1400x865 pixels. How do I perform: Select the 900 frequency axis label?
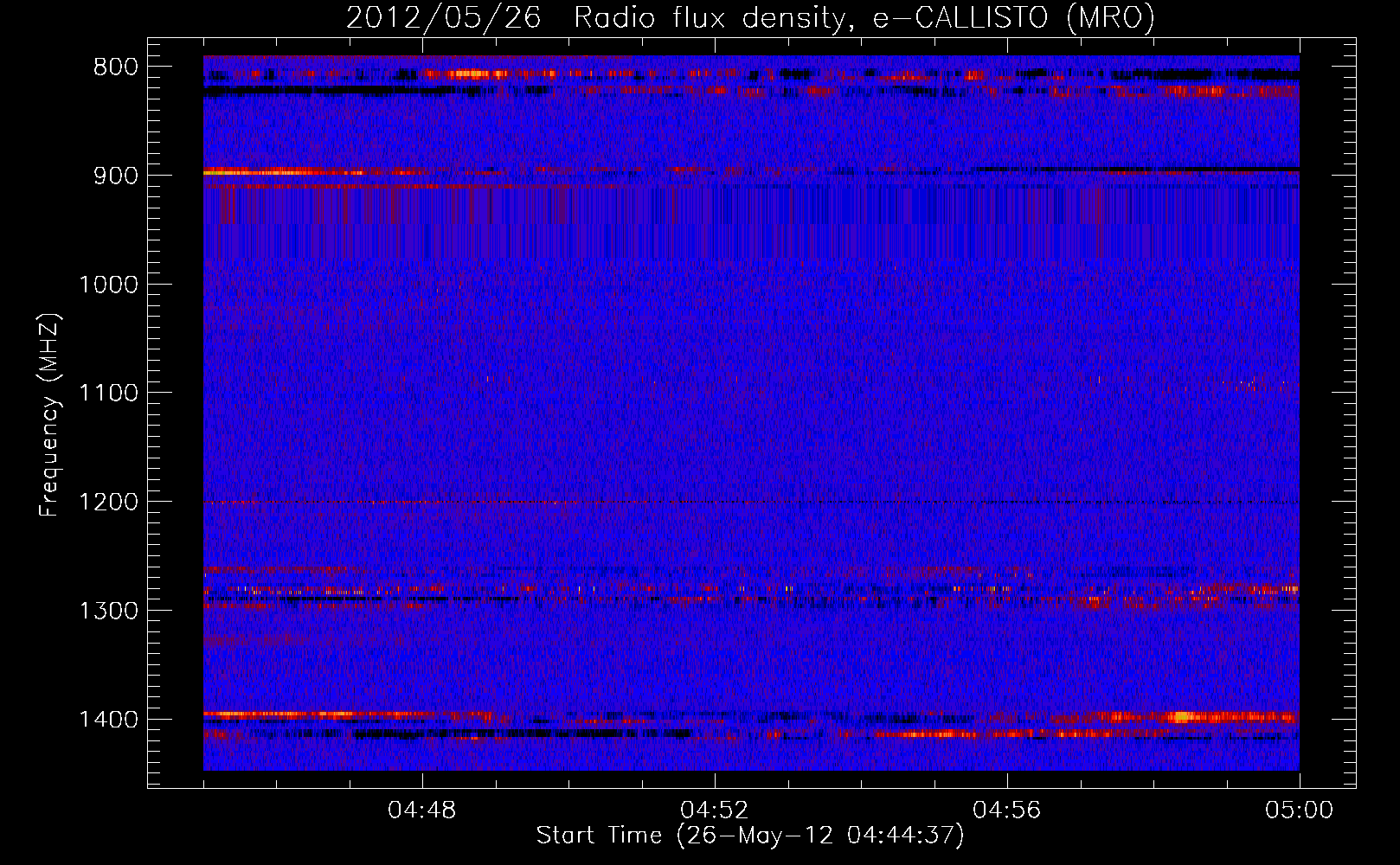point(115,176)
